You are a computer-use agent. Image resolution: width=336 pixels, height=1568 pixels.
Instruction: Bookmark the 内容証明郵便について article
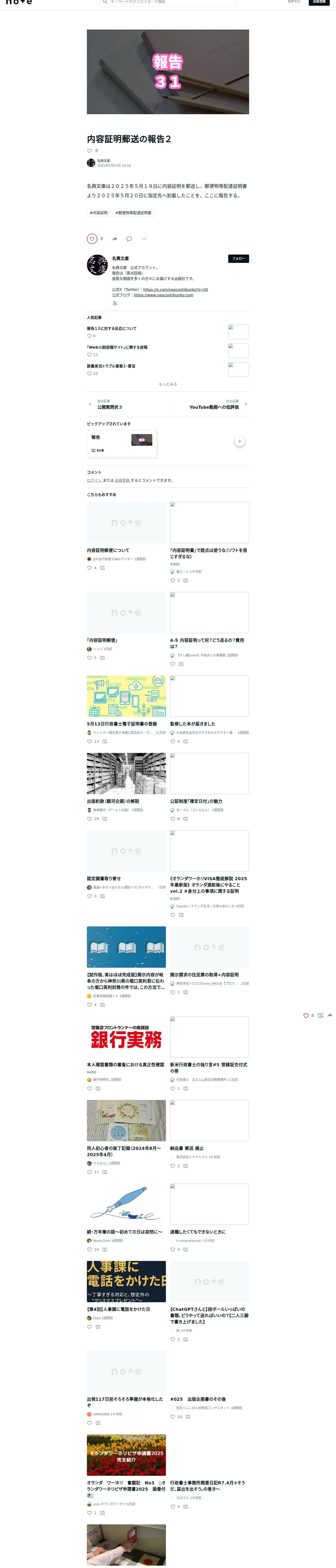[102, 568]
